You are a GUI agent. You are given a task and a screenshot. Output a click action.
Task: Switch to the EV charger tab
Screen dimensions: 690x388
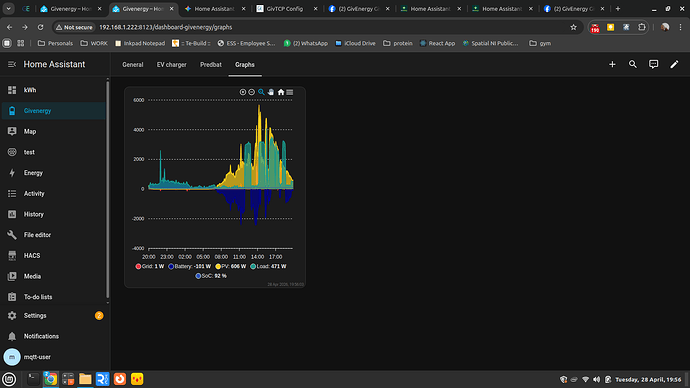point(172,65)
